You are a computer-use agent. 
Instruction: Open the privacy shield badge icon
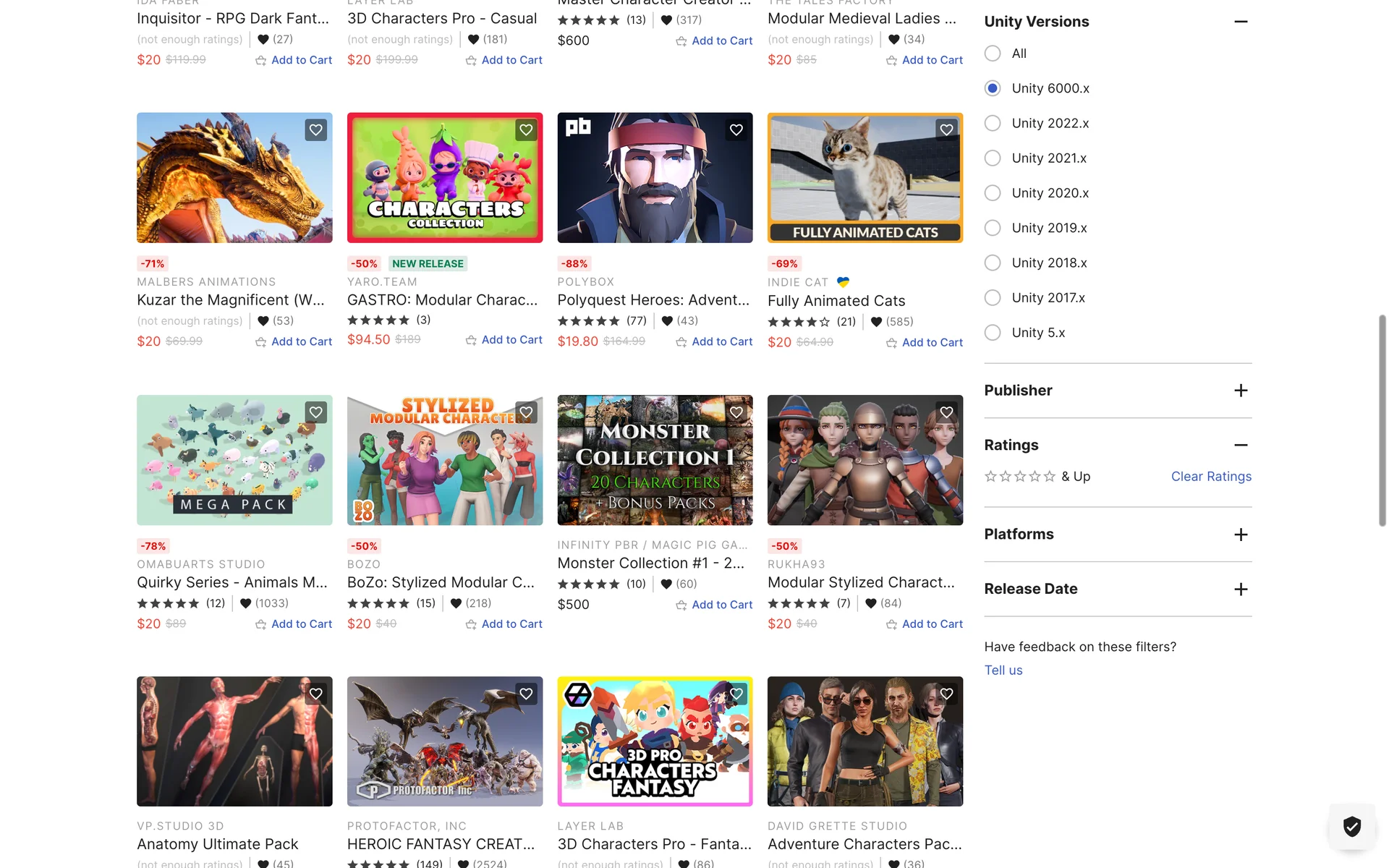pos(1351,826)
